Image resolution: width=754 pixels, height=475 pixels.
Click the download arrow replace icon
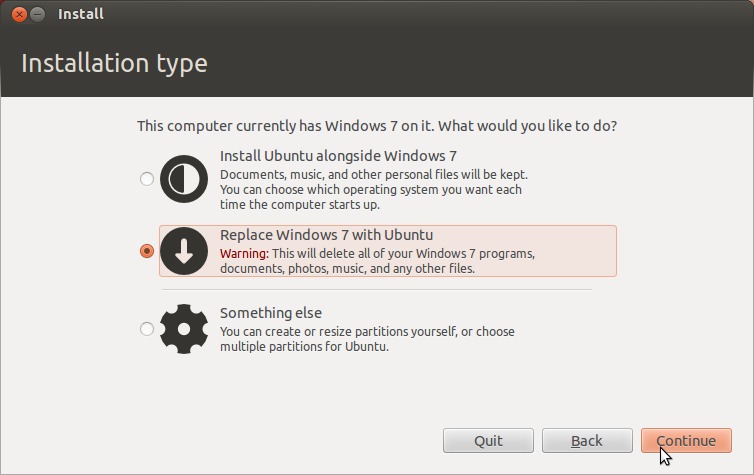tap(184, 251)
